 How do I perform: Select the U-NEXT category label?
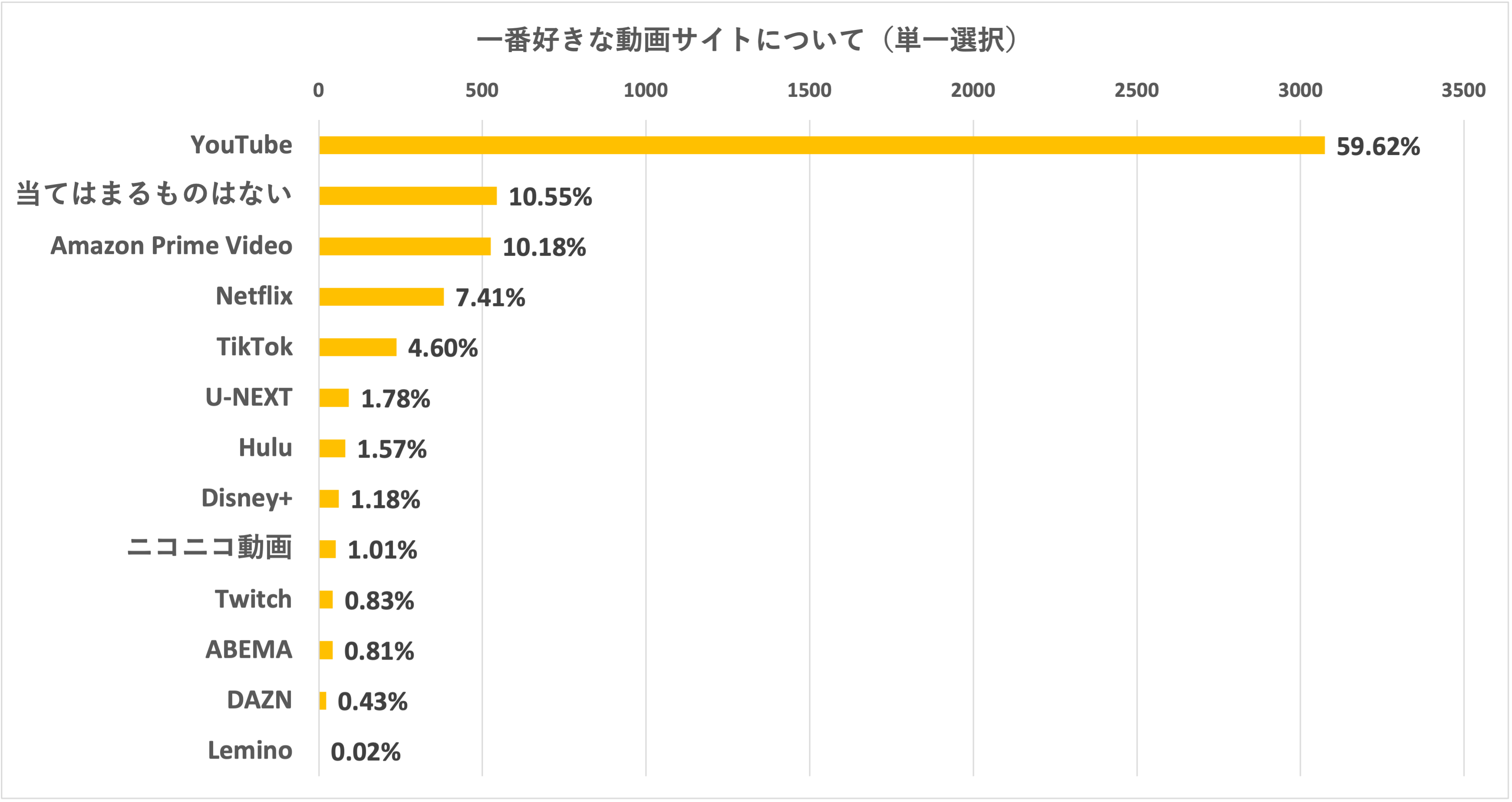pyautogui.click(x=248, y=397)
